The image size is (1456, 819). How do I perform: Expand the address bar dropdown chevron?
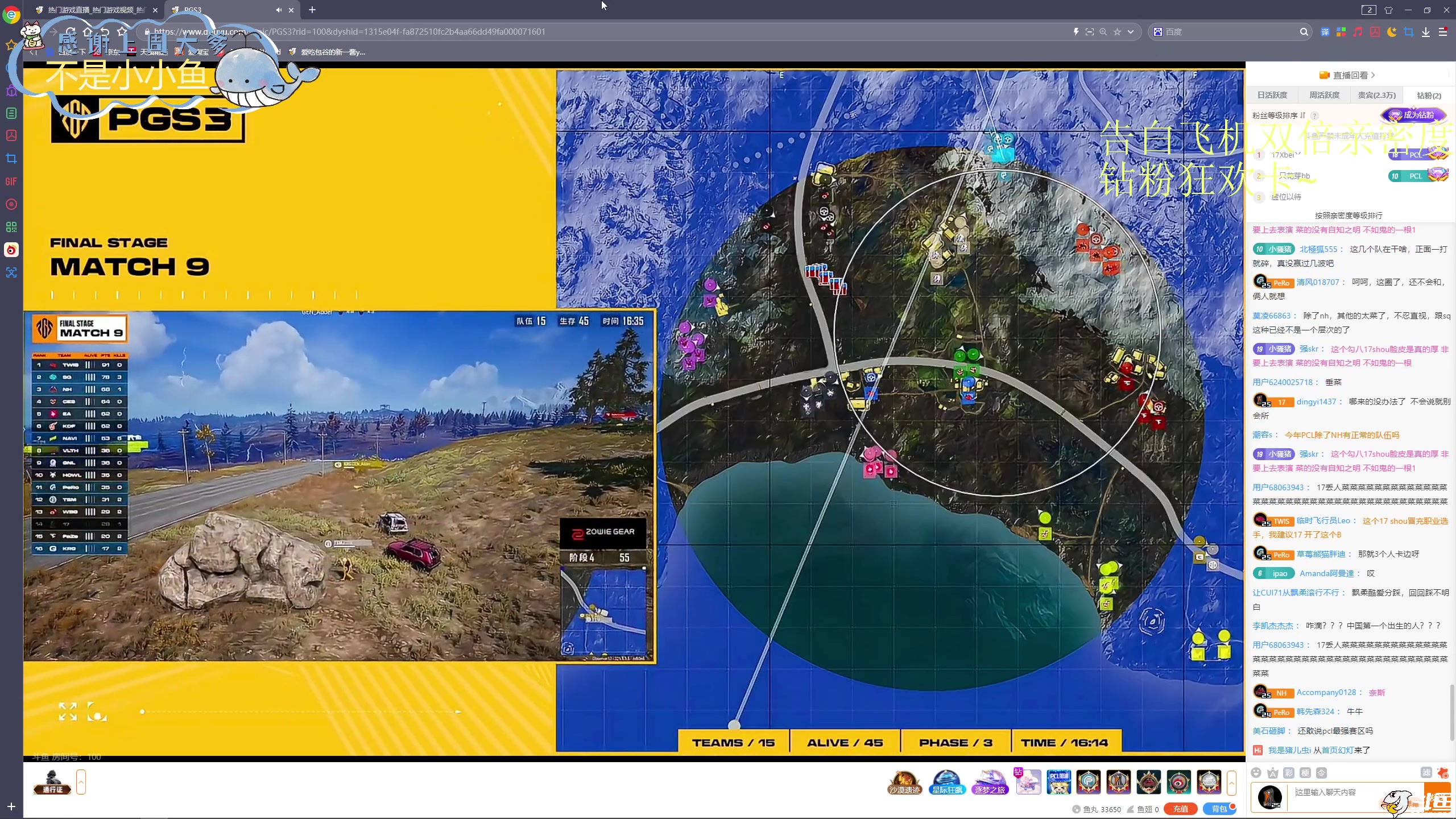[x=1131, y=32]
